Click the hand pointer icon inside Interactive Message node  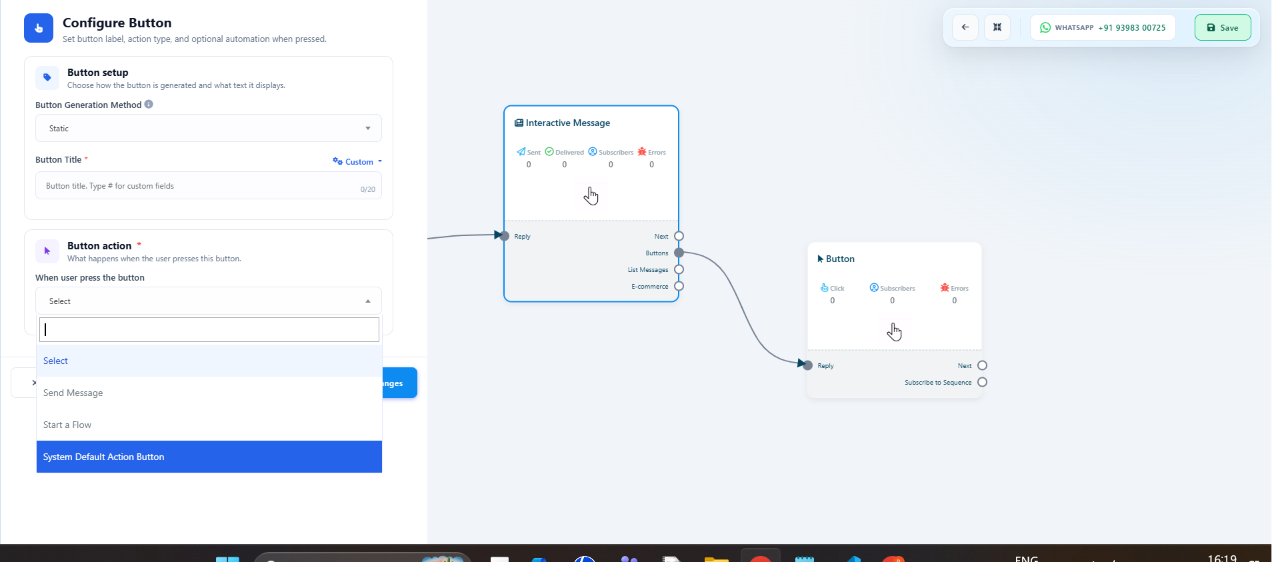click(x=591, y=196)
